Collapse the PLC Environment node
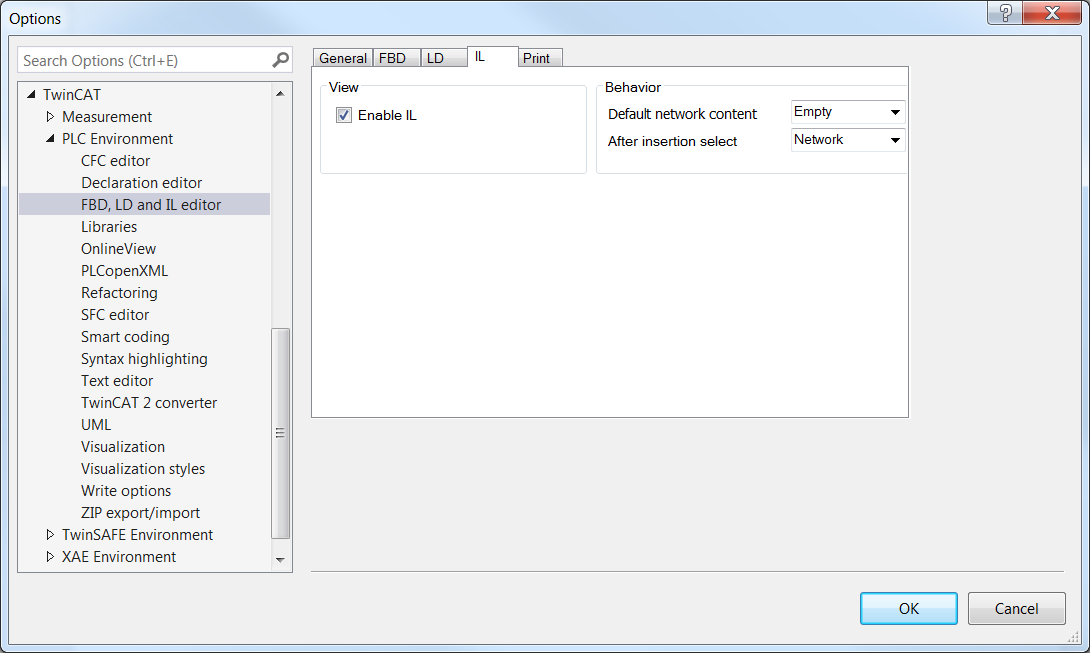 coord(50,138)
